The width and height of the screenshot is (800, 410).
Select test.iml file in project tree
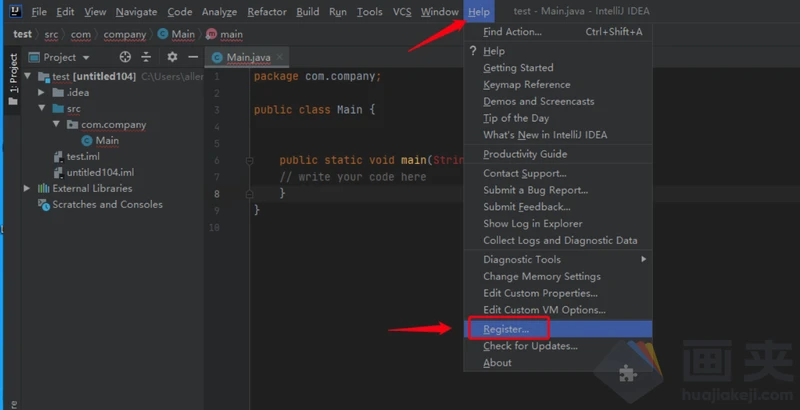[82, 157]
